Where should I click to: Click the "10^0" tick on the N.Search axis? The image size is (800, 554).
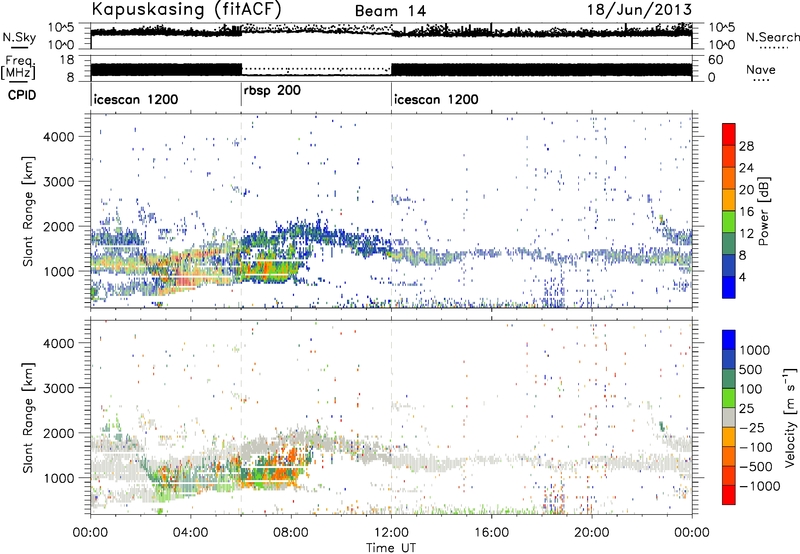(x=721, y=45)
